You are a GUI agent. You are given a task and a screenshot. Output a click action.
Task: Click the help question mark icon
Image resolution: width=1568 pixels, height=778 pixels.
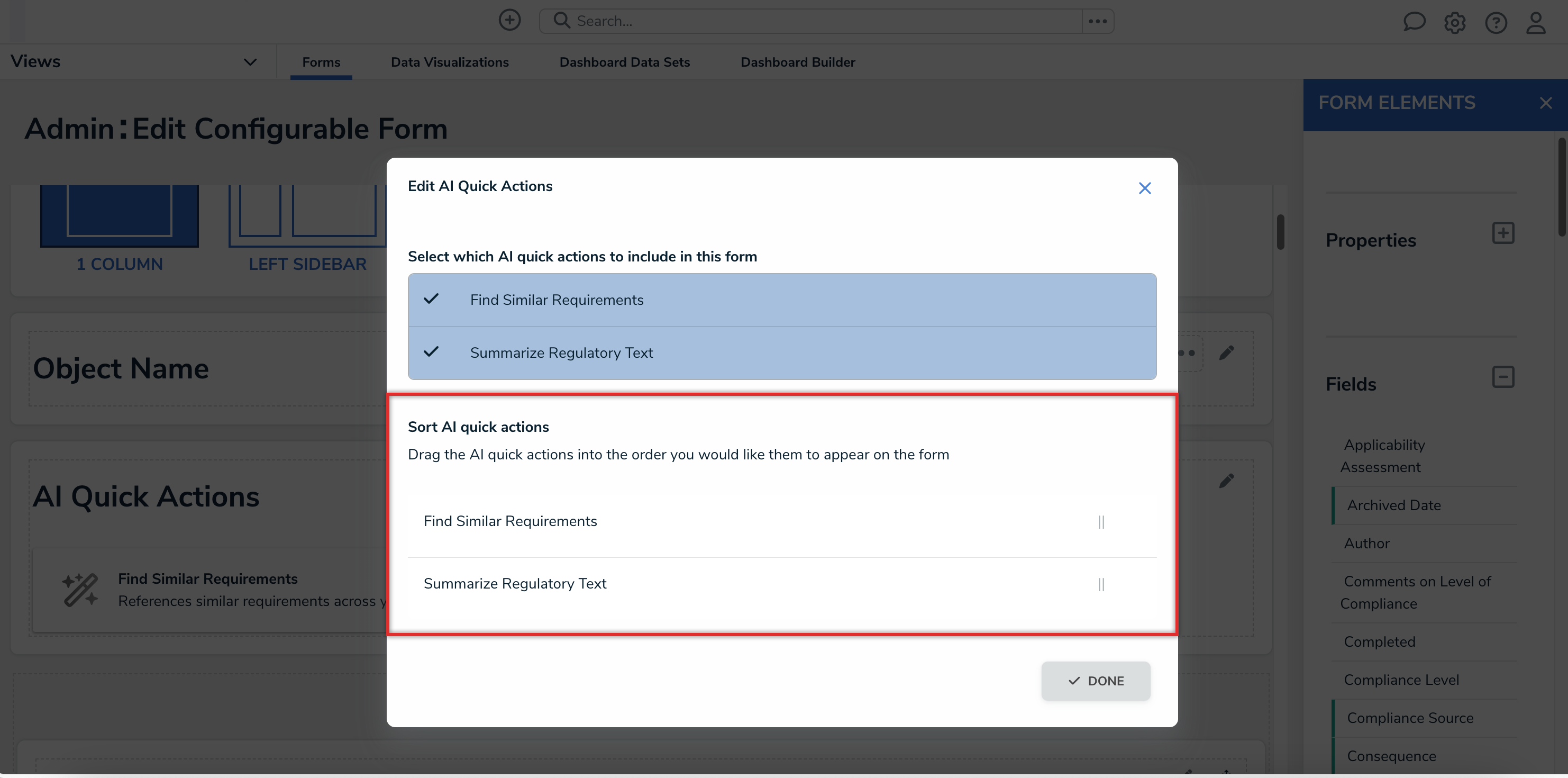pyautogui.click(x=1496, y=23)
